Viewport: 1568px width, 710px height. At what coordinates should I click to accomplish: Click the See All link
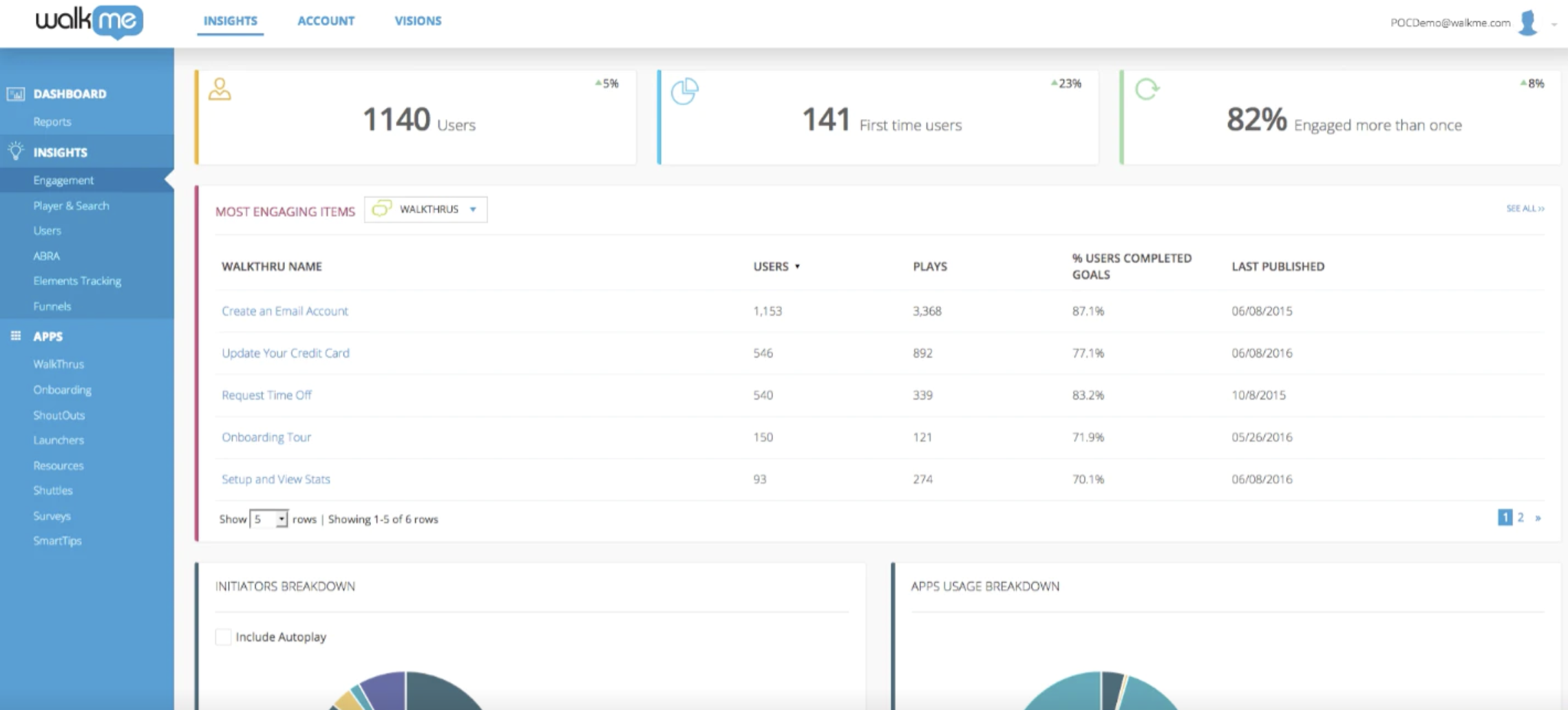pos(1525,208)
